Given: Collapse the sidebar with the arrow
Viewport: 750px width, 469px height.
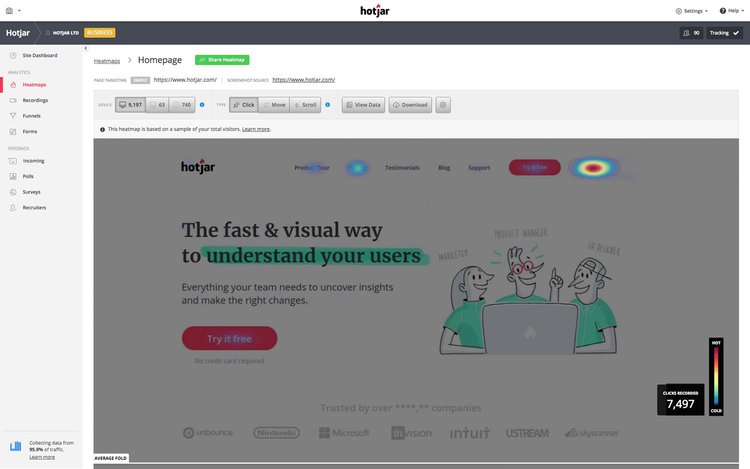Looking at the screenshot, I should click(x=86, y=48).
